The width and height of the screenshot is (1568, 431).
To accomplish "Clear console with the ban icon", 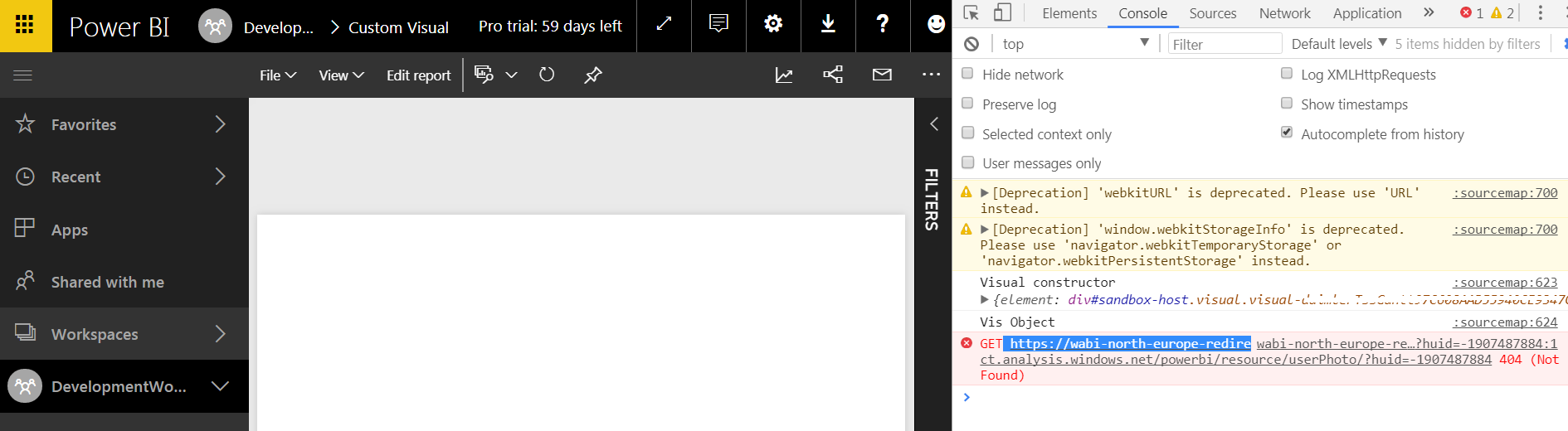I will 971,44.
